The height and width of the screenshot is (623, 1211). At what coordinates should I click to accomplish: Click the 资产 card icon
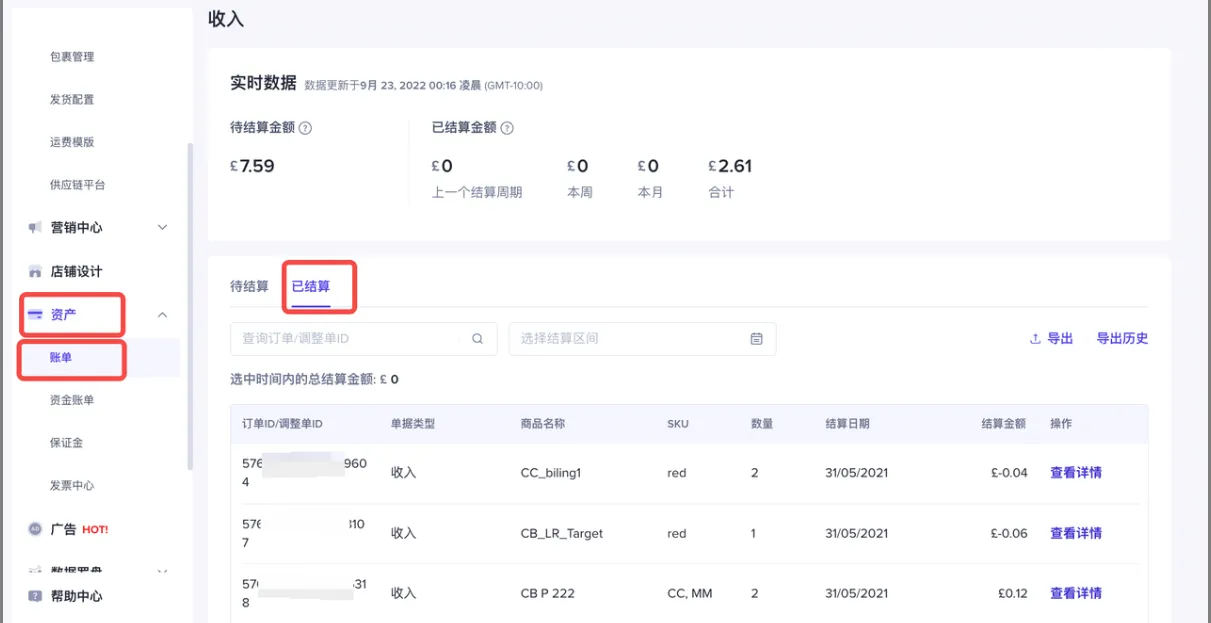tap(35, 315)
